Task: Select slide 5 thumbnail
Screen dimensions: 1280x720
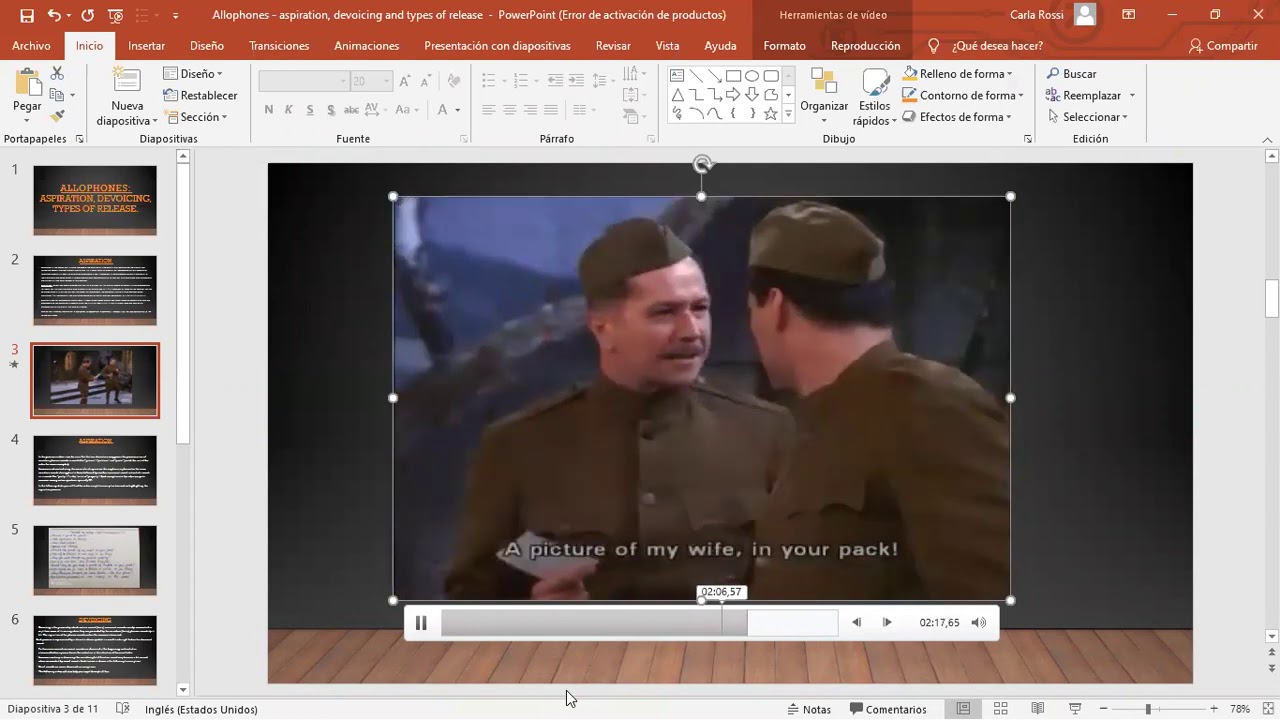Action: pos(95,560)
